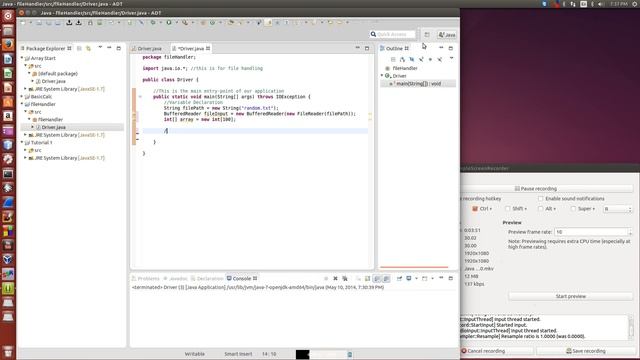Image resolution: width=640 pixels, height=360 pixels.
Task: Click the magnifier icon in Quick Access
Action: click(373, 34)
